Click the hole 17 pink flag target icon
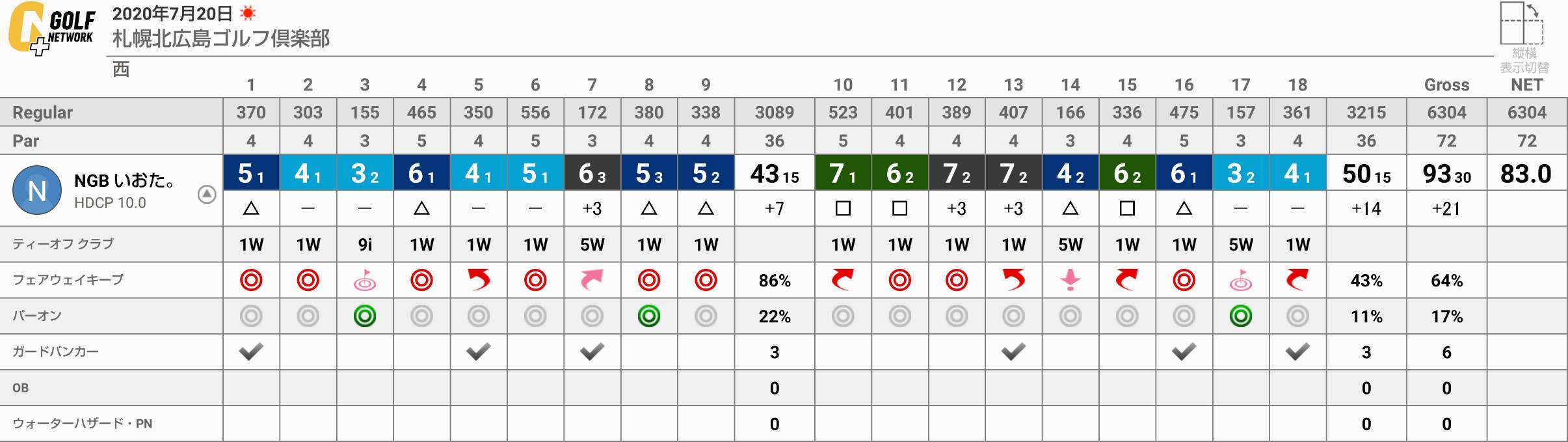Image resolution: width=1568 pixels, height=442 pixels. coord(1240,281)
